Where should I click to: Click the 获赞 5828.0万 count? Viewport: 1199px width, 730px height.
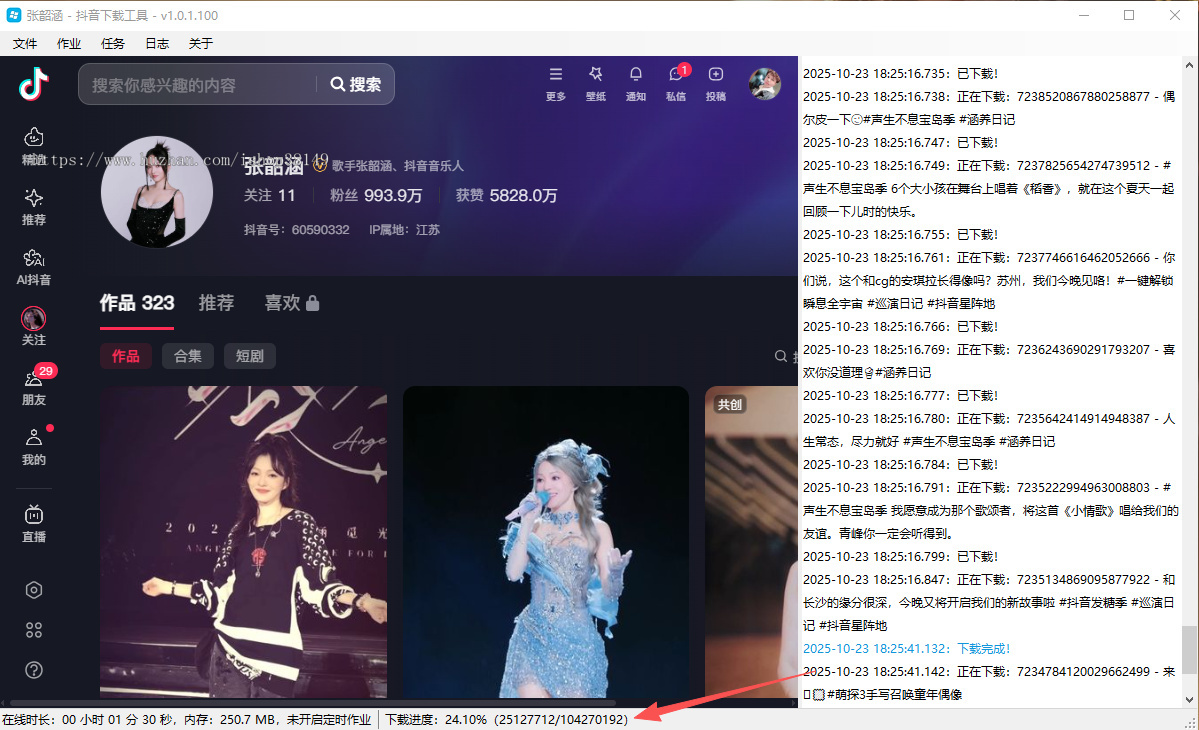506,196
